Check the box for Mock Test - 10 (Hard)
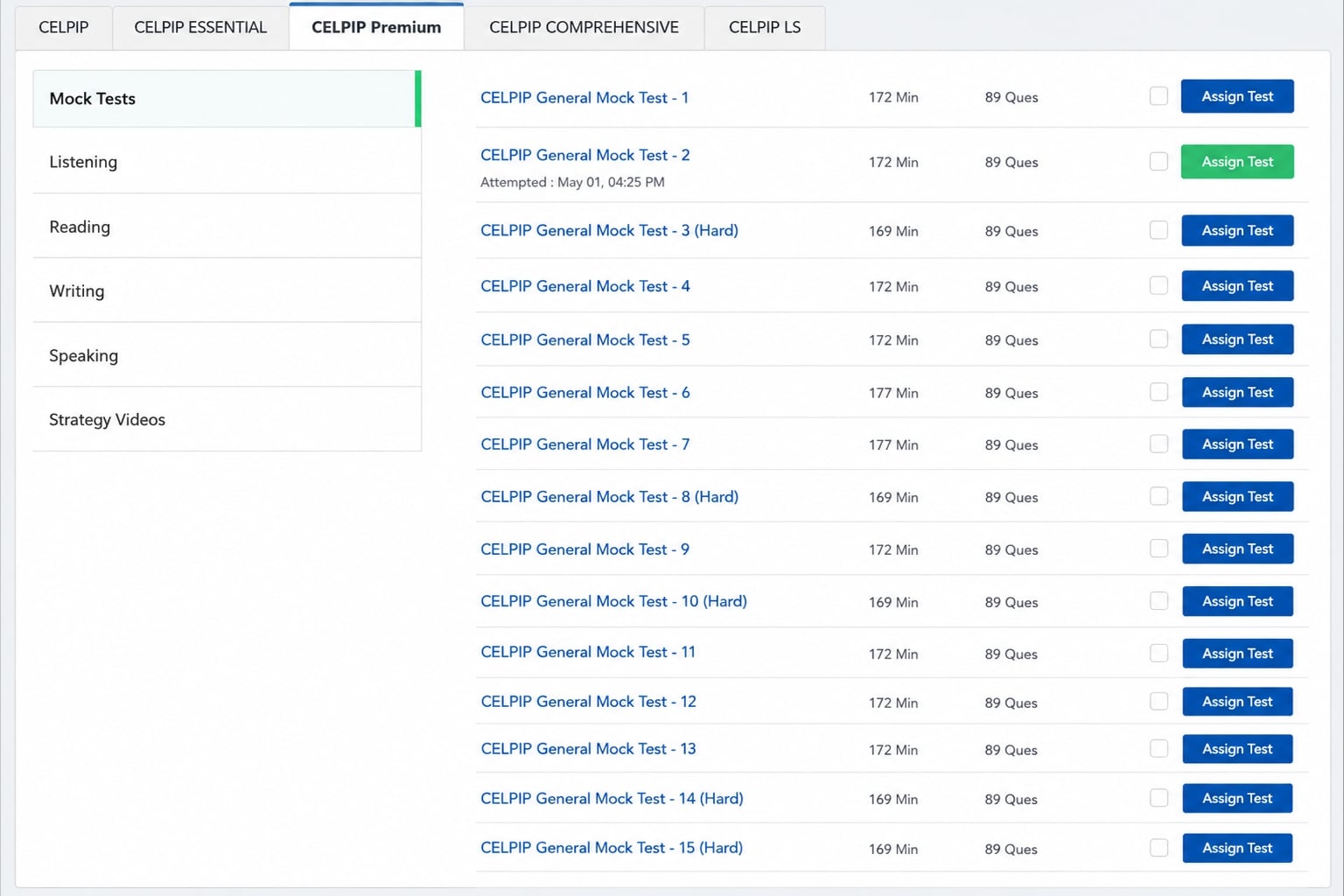This screenshot has width=1344, height=896. (1158, 601)
